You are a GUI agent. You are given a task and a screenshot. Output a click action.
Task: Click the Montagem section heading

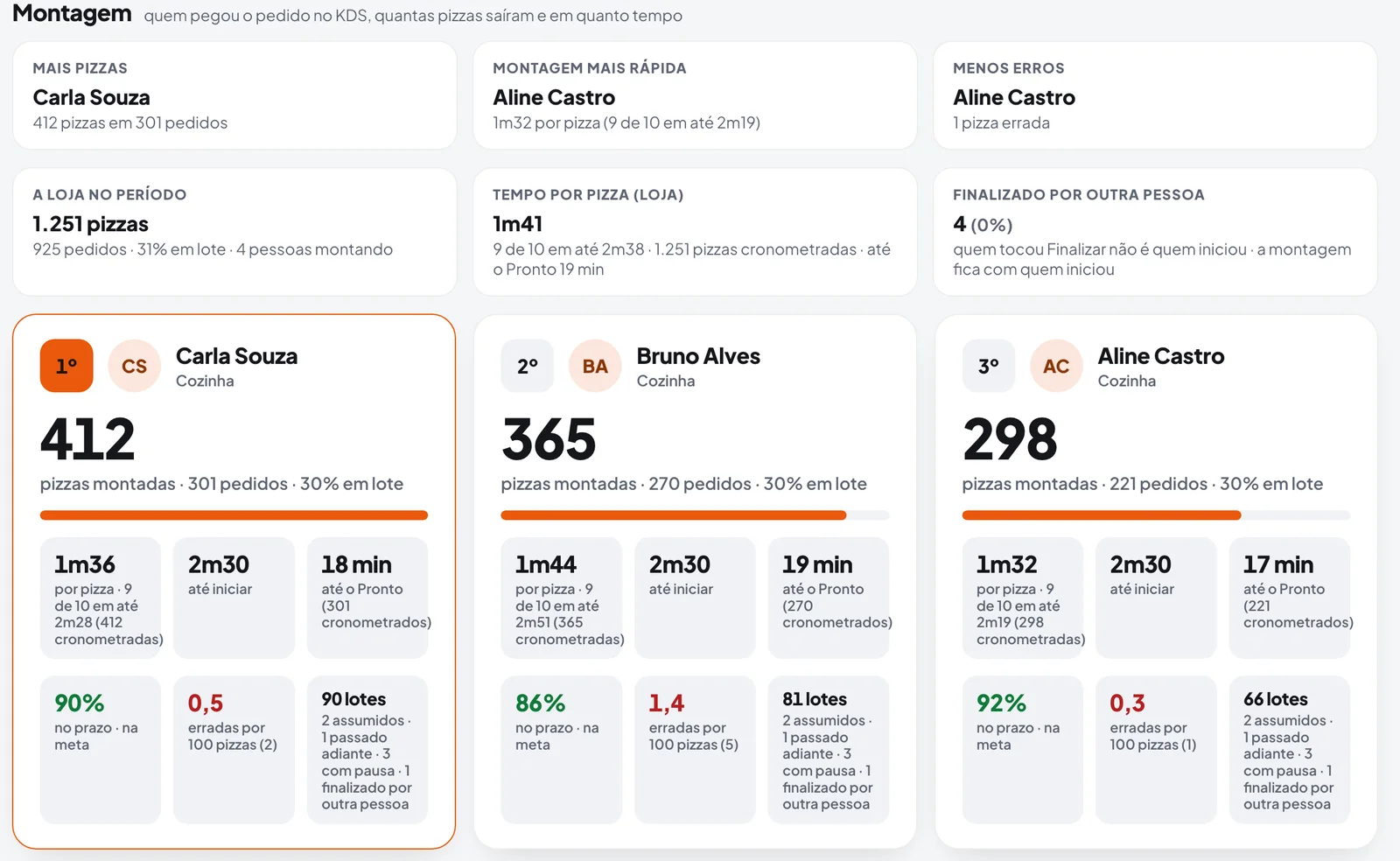tap(72, 14)
